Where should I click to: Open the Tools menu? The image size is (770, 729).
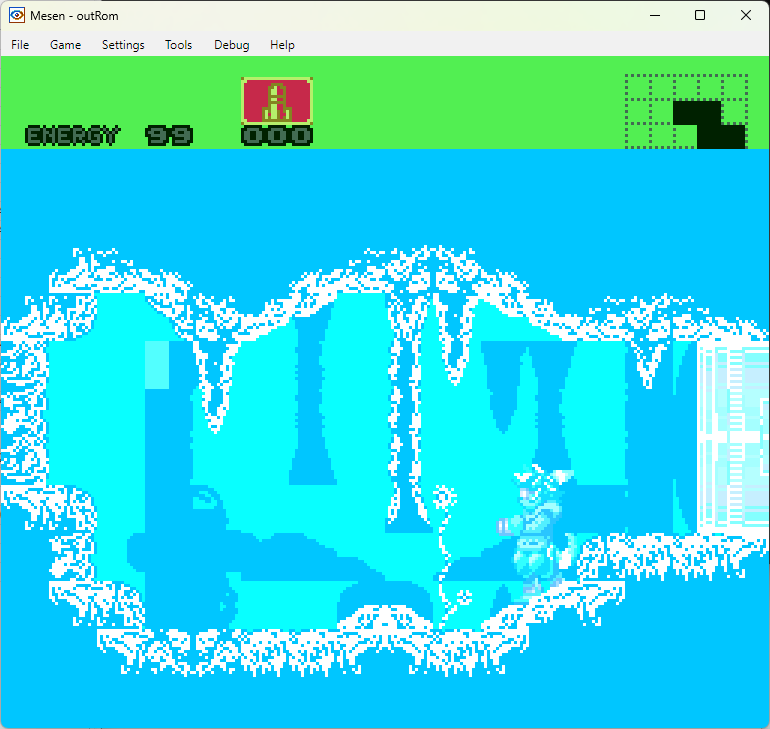(179, 45)
